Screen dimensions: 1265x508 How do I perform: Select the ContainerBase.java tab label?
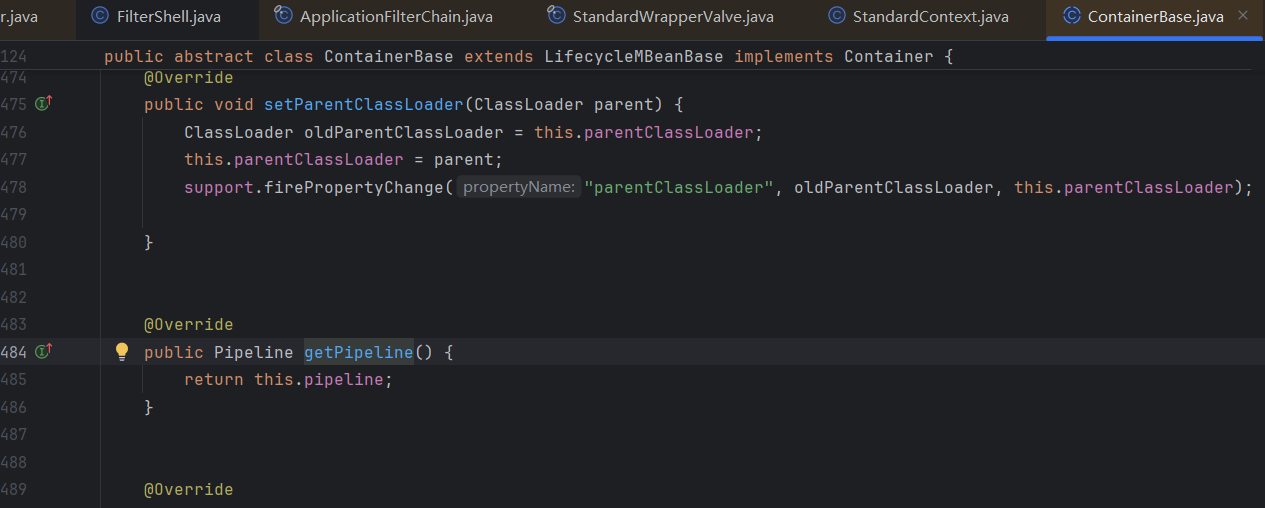[1155, 17]
